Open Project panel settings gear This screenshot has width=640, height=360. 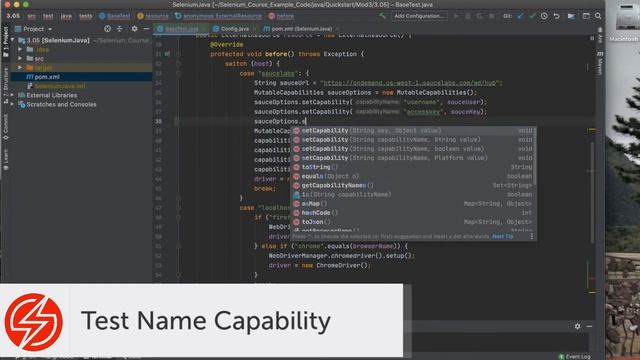tap(134, 29)
